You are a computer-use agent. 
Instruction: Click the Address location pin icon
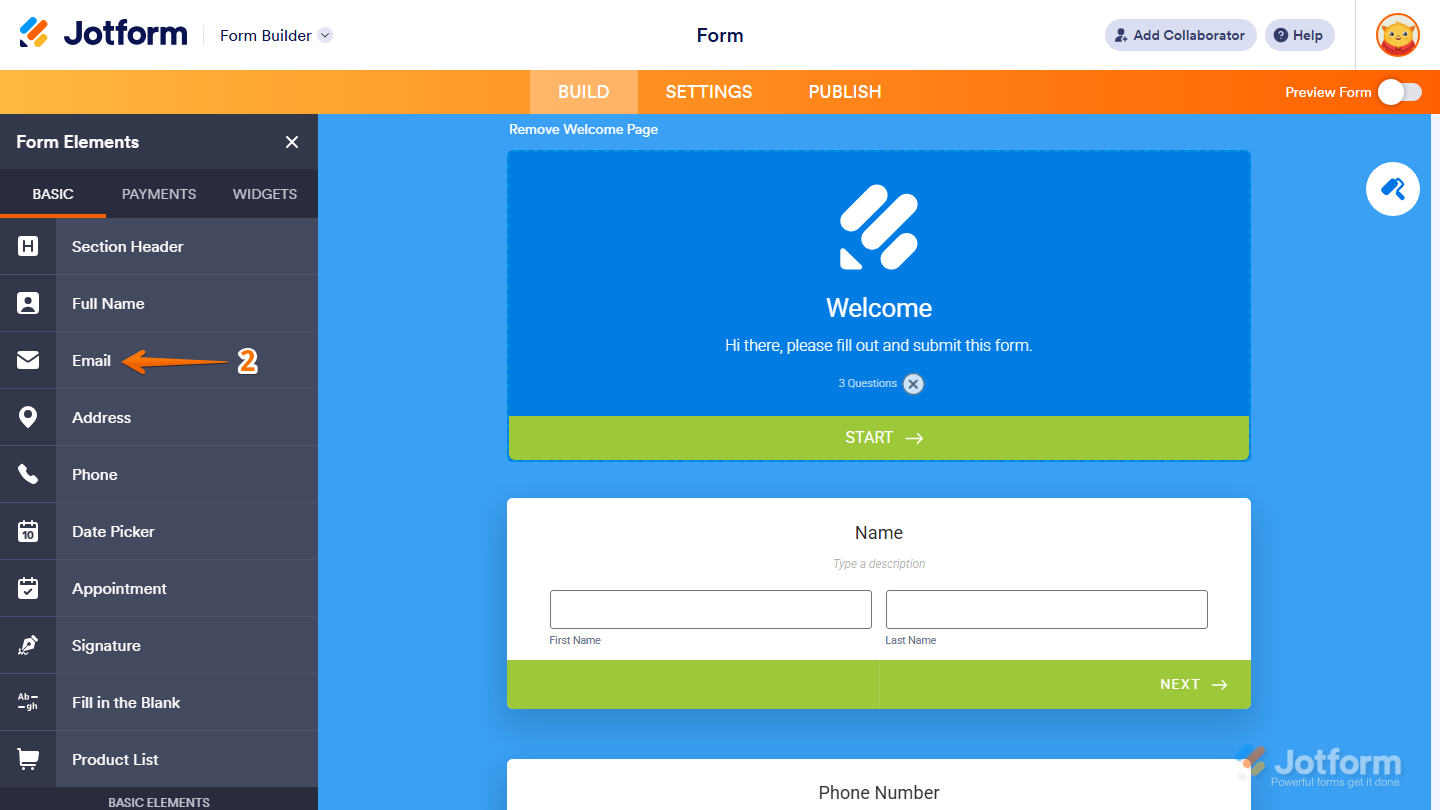pyautogui.click(x=28, y=417)
